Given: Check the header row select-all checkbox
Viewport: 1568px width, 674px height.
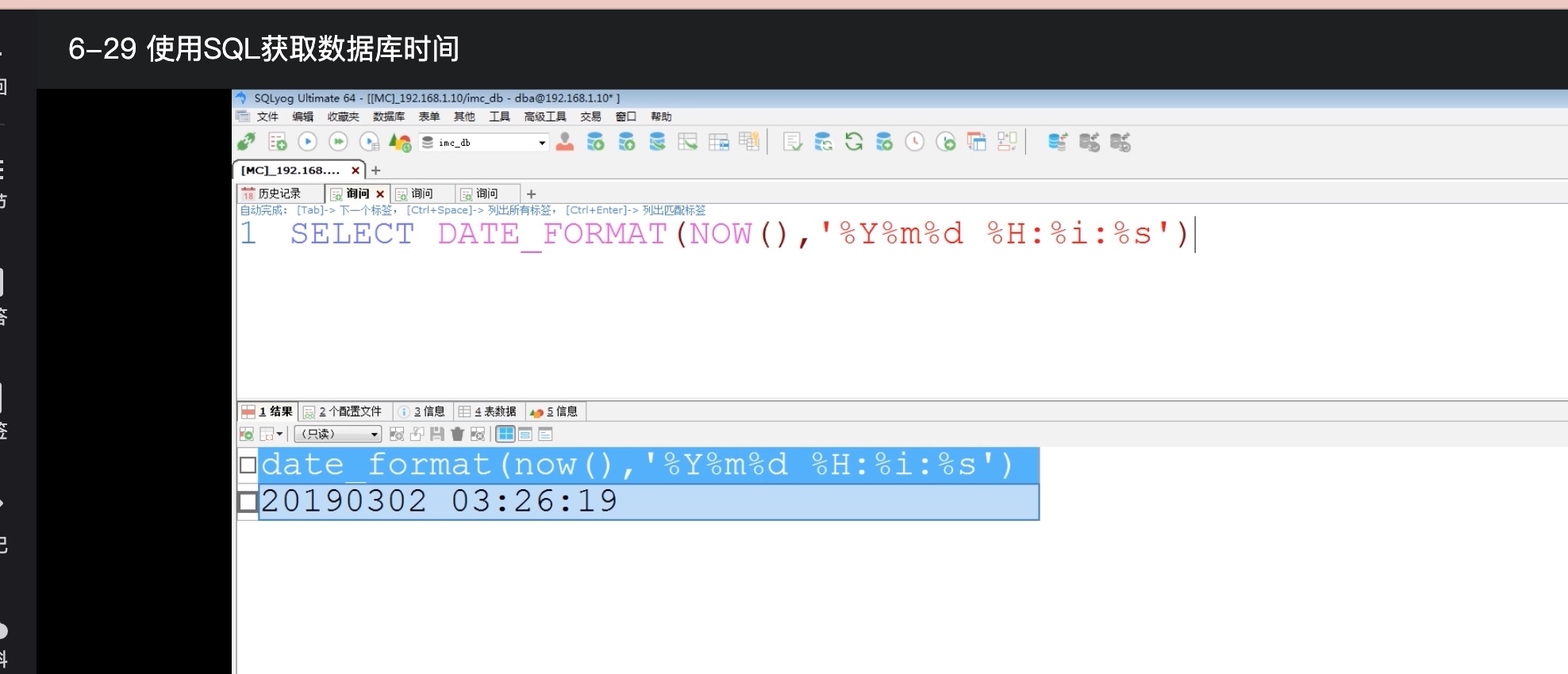Looking at the screenshot, I should tap(248, 465).
